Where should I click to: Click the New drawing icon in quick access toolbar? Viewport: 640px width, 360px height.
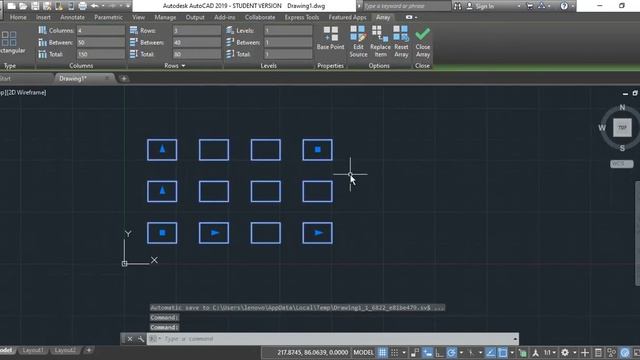[11, 6]
